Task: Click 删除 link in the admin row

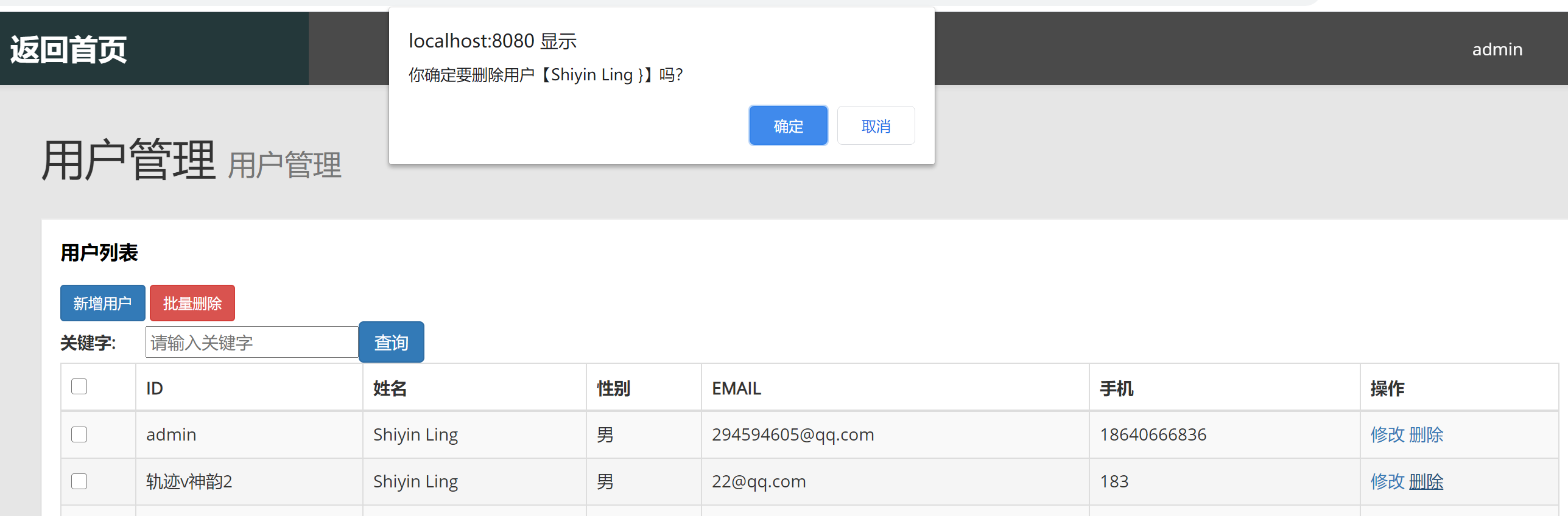Action: point(1426,434)
